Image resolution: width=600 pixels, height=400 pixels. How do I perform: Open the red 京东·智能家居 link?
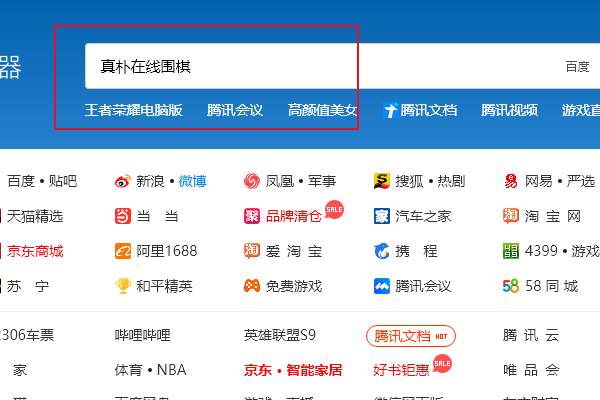(x=293, y=370)
